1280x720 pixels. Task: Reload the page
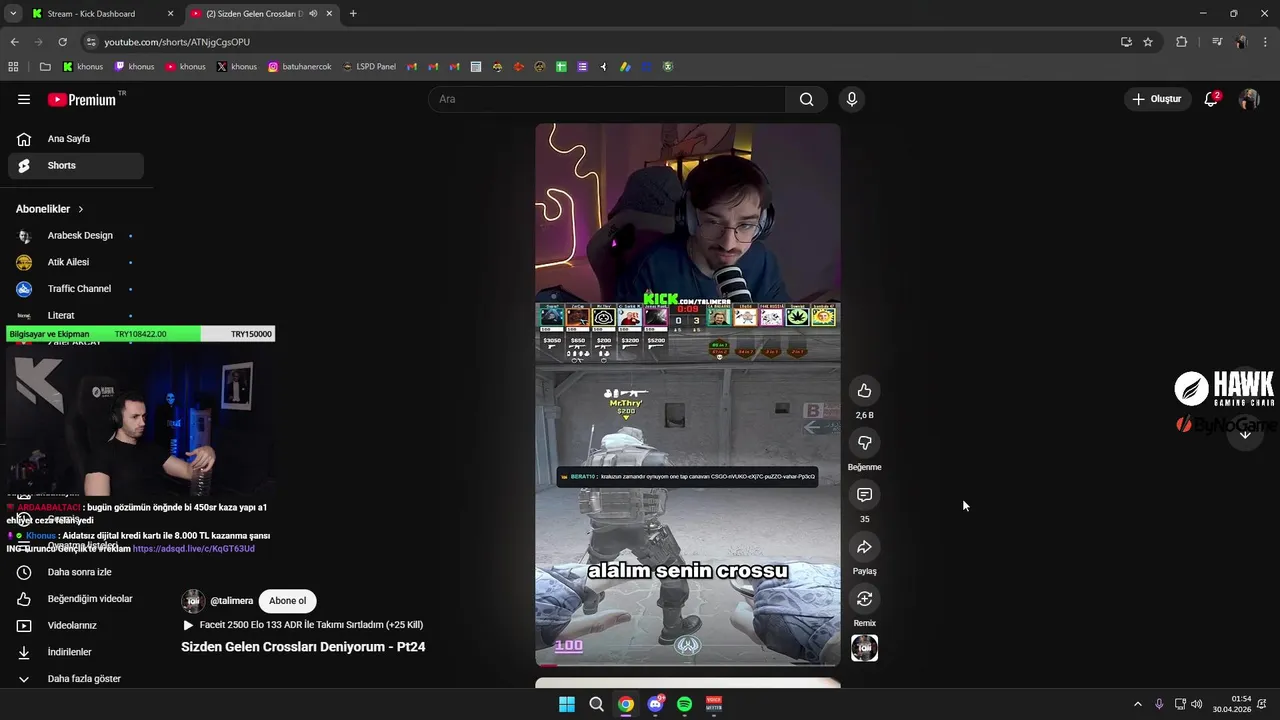[x=62, y=42]
